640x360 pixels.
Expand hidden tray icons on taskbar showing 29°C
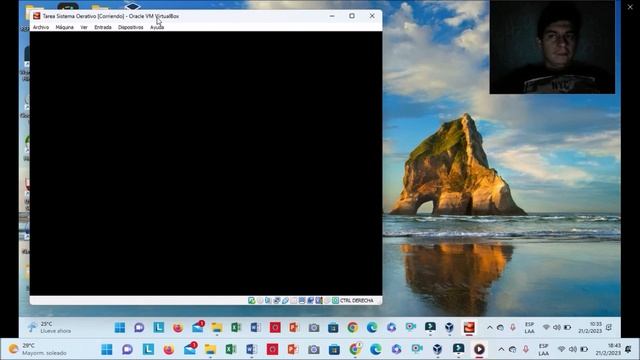point(501,349)
